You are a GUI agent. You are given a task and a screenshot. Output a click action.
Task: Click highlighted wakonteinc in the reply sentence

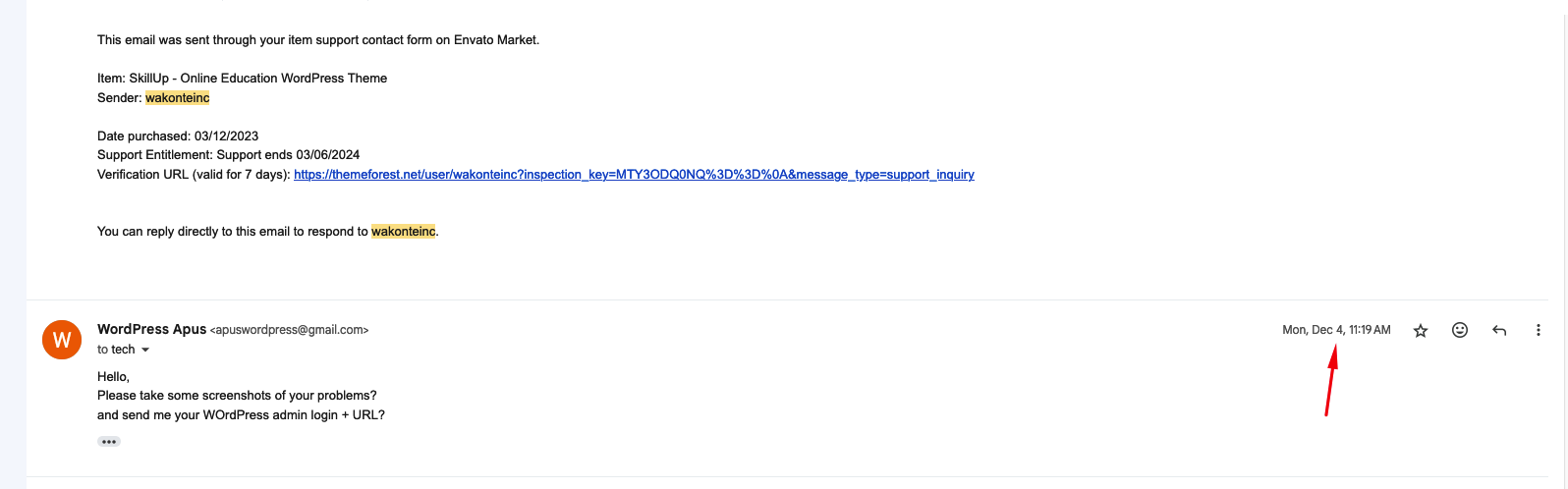click(x=403, y=232)
